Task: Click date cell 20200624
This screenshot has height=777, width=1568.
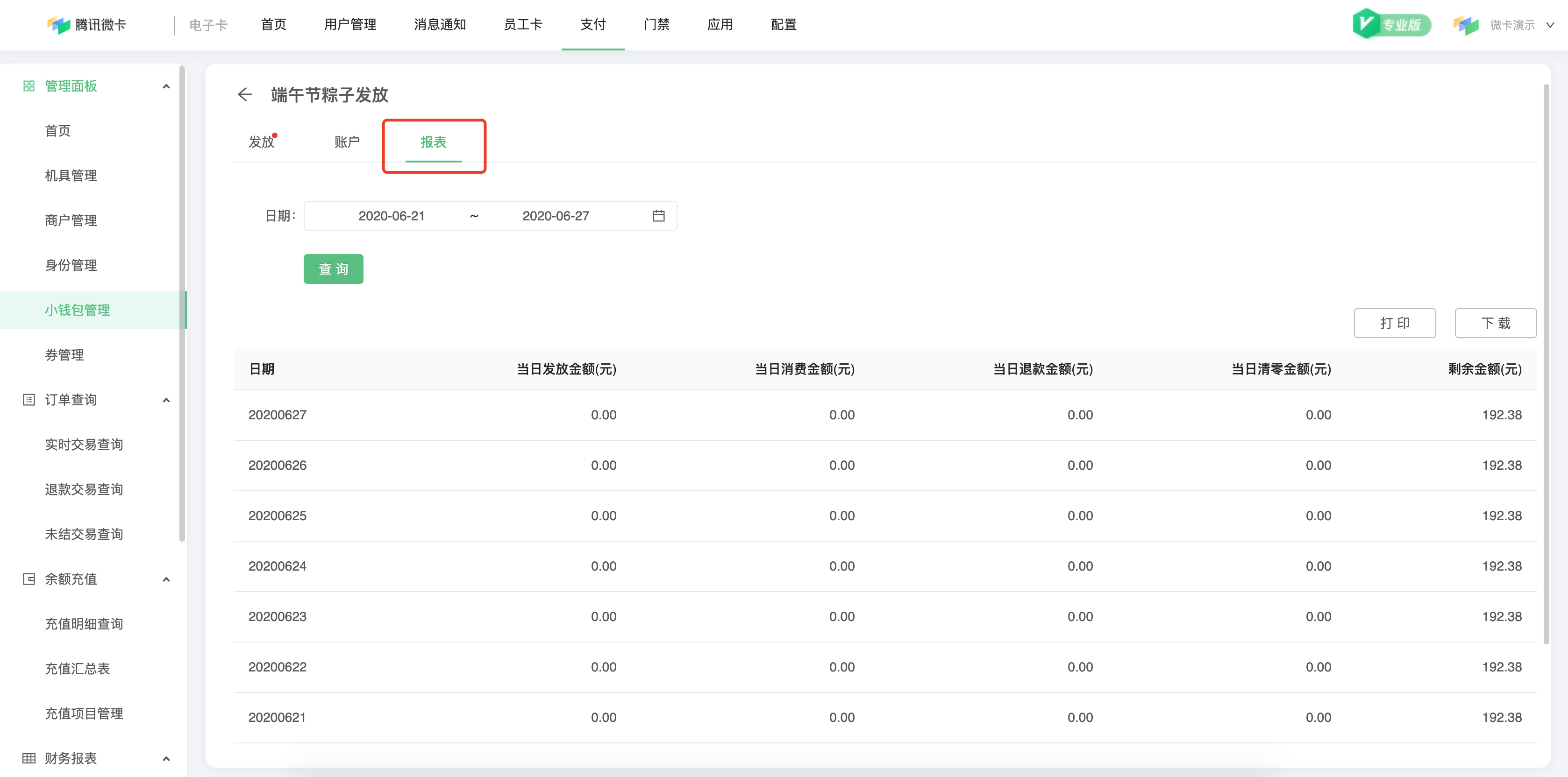Action: point(278,566)
